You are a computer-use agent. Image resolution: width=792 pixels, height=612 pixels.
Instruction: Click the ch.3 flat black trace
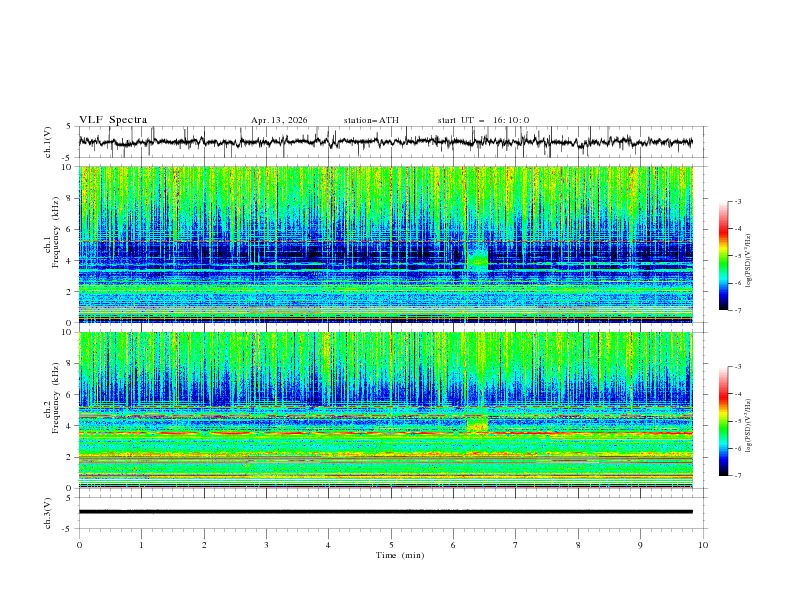385,512
